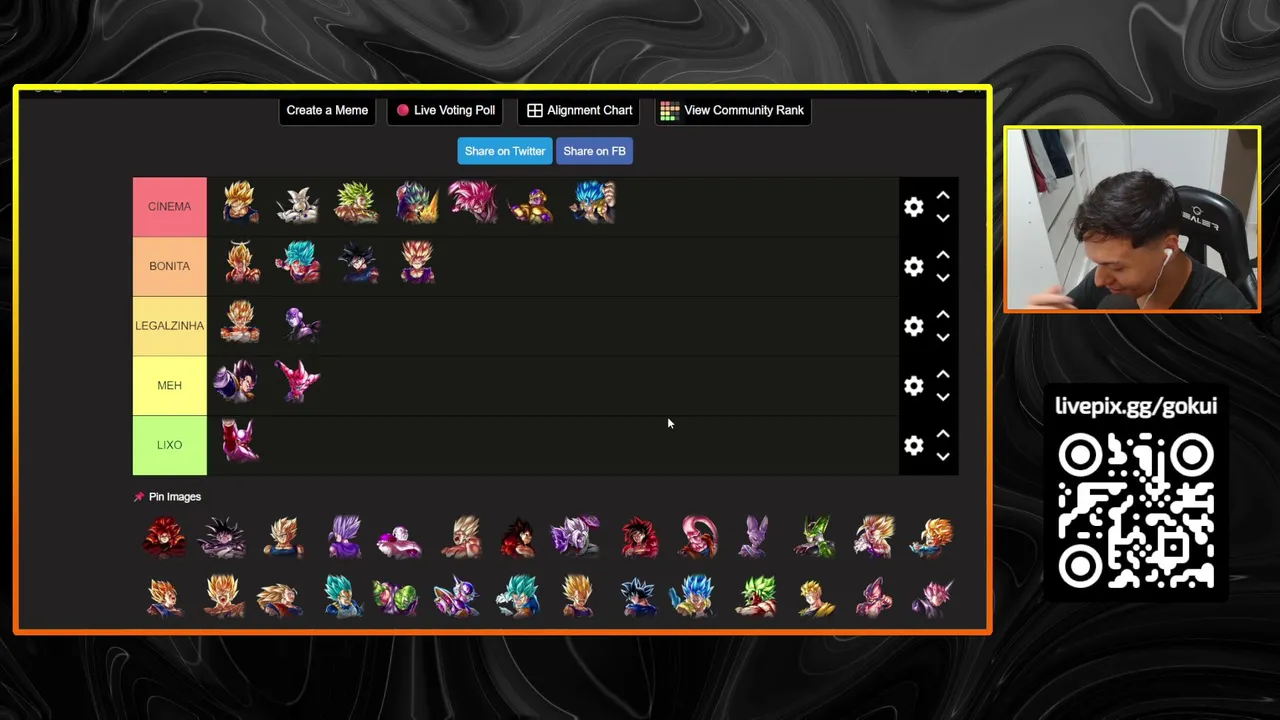Open View Community Rank

(732, 110)
